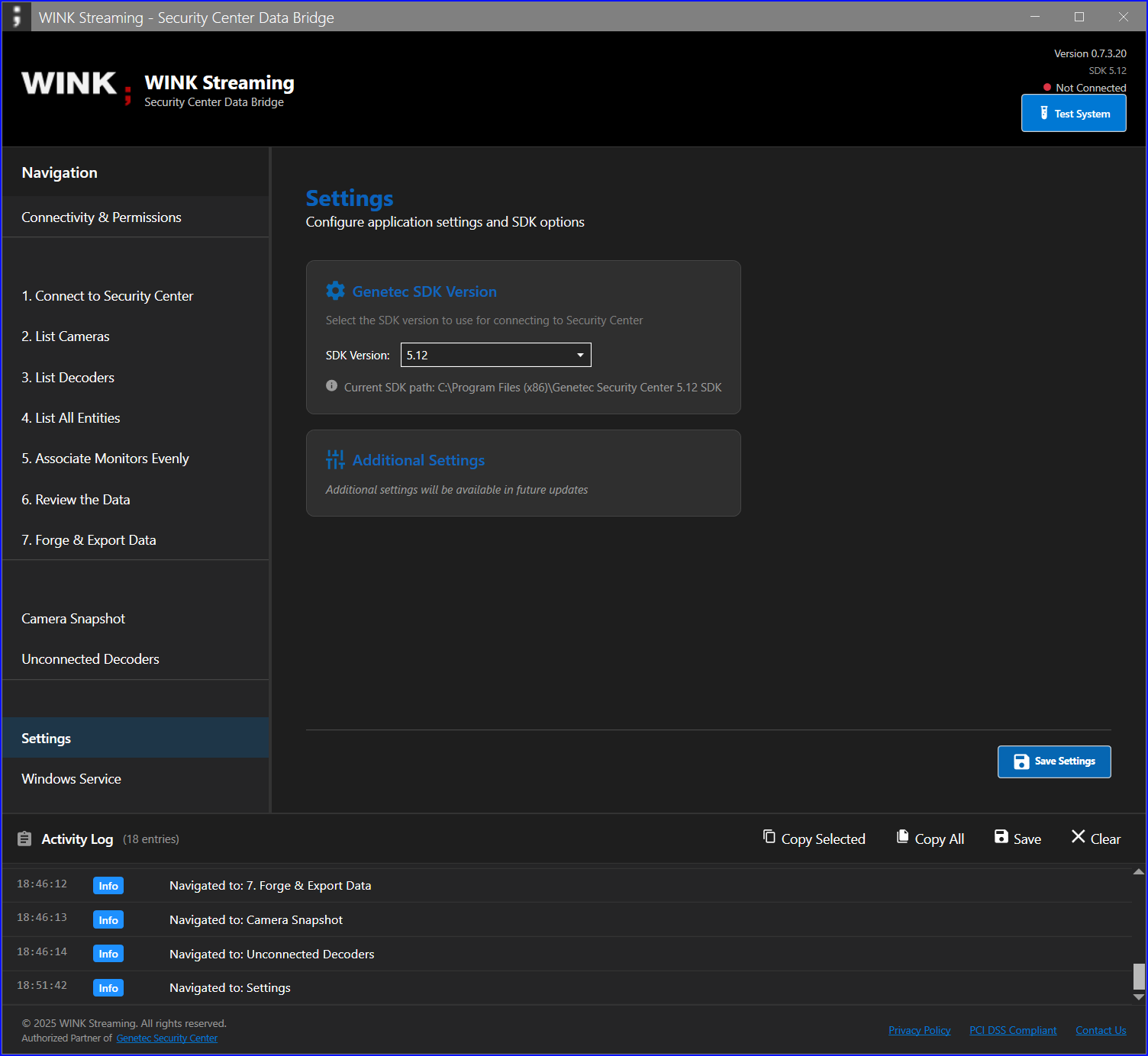The width and height of the screenshot is (1148, 1056).
Task: Open the Privacy Policy link
Action: 919,1030
